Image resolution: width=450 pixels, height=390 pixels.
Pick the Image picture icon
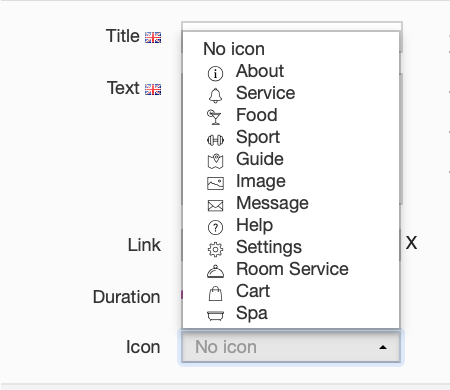click(215, 183)
